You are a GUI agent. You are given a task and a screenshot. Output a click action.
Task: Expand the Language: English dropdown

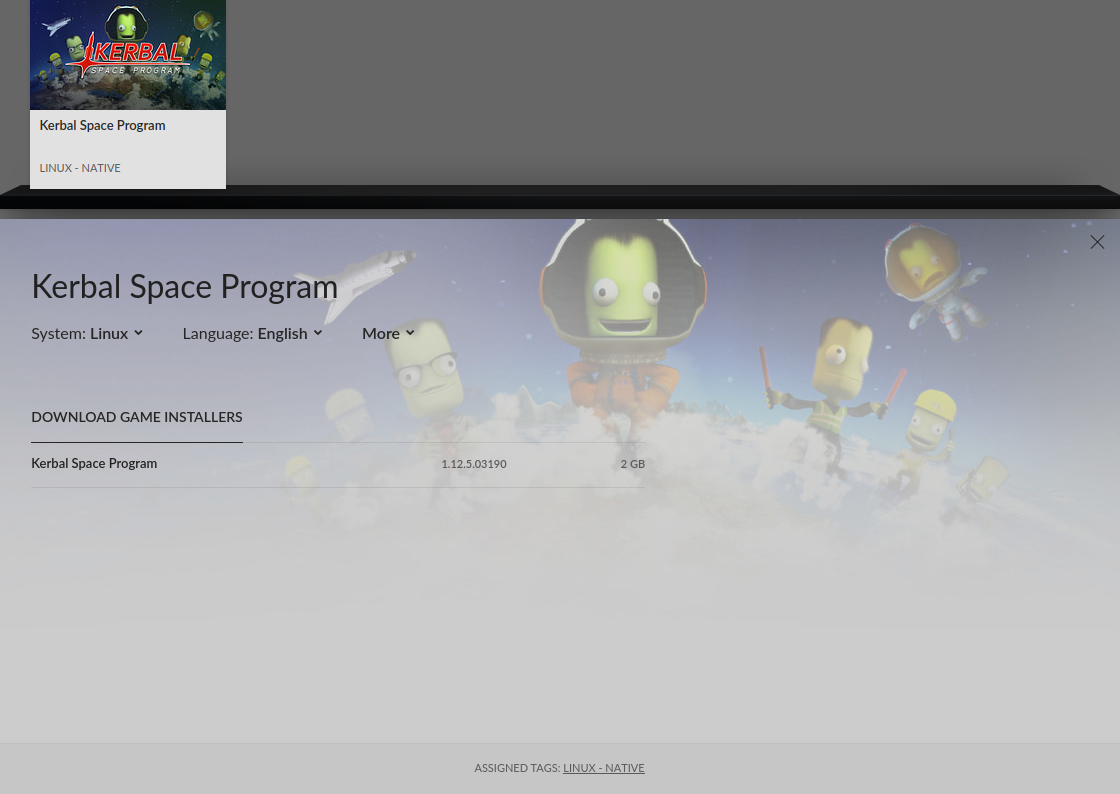[252, 333]
